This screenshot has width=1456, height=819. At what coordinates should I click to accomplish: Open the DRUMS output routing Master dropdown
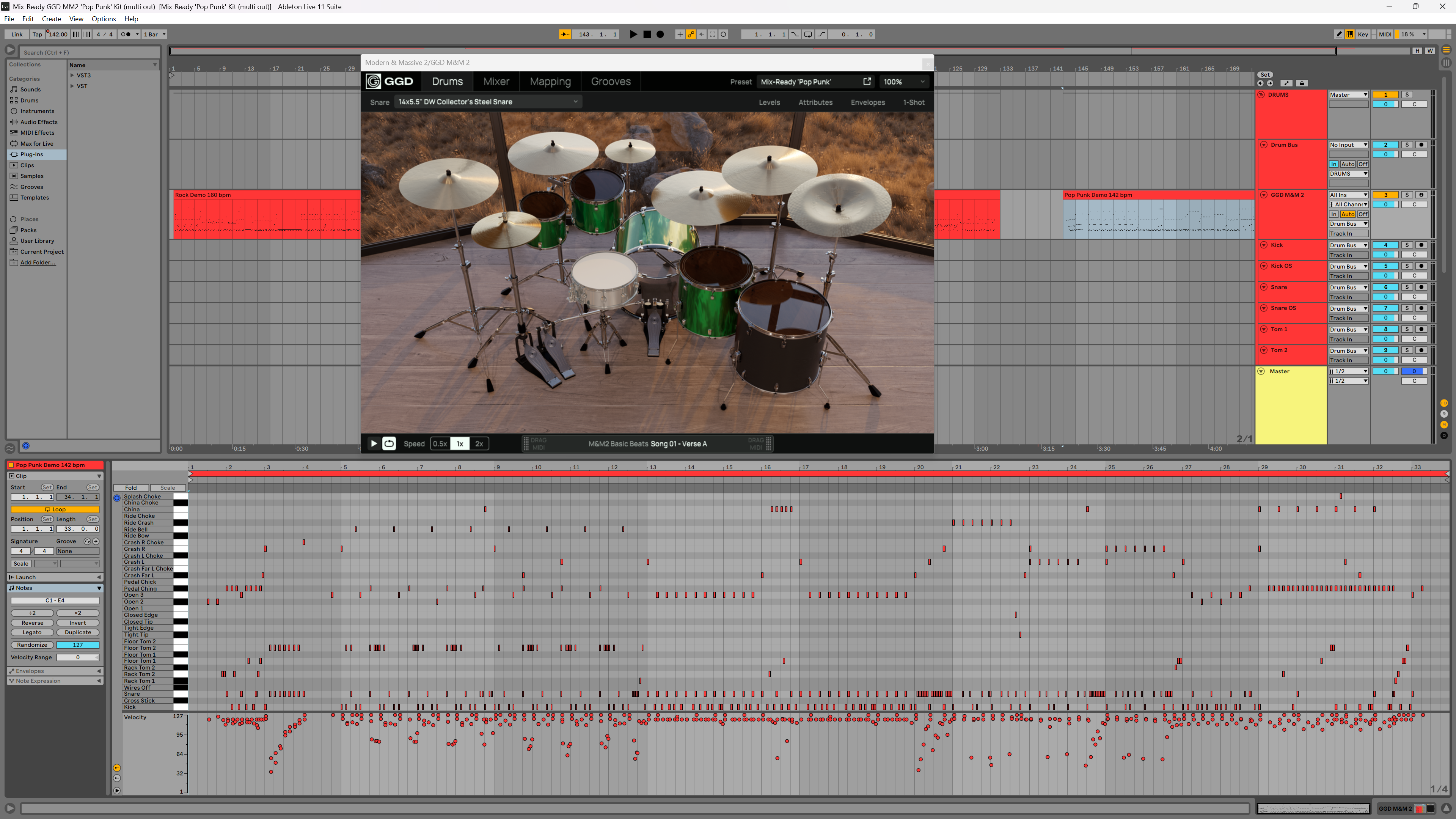click(1348, 95)
